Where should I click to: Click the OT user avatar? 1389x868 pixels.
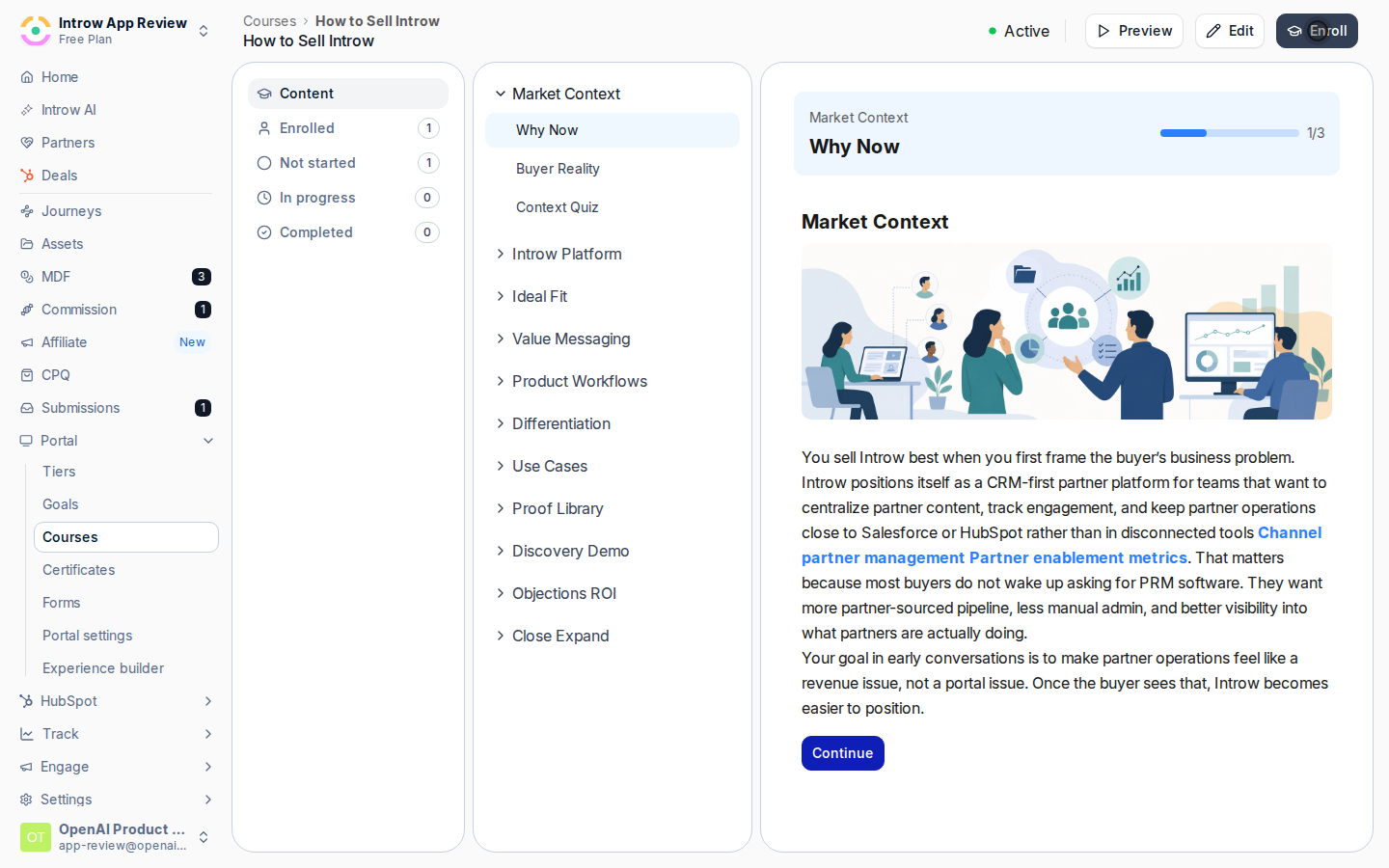(x=36, y=837)
